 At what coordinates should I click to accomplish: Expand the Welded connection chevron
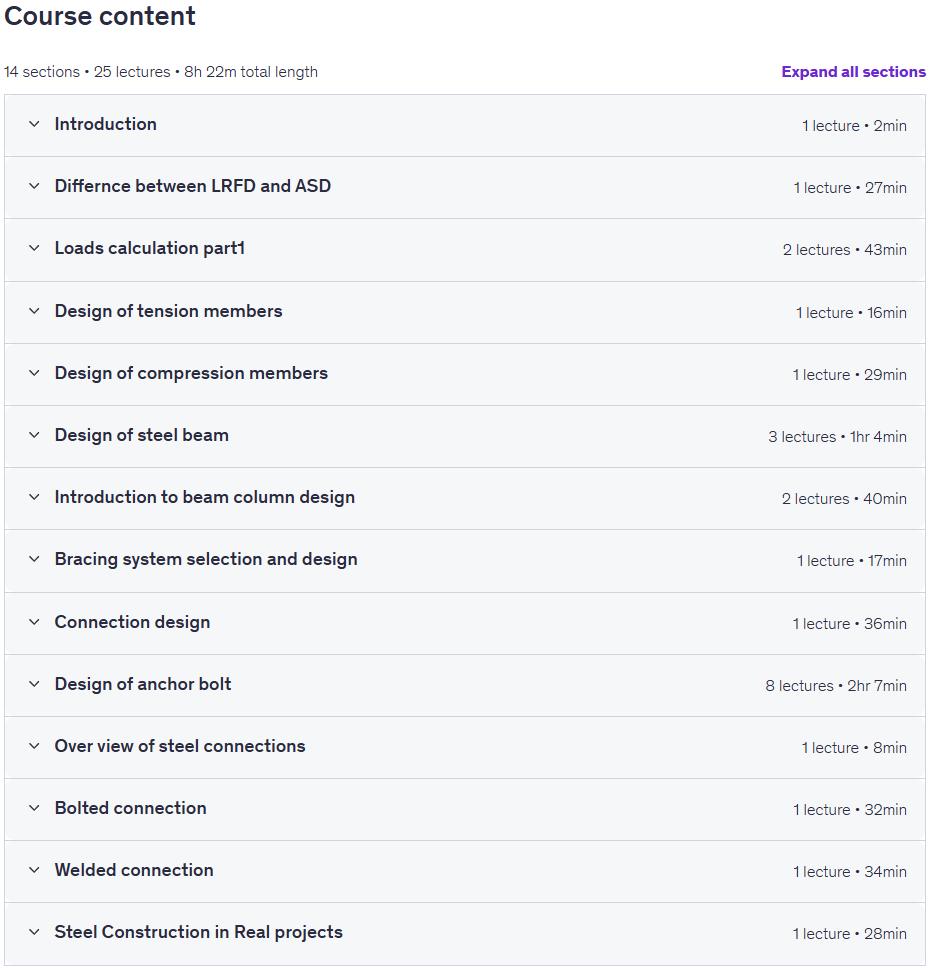(x=35, y=870)
